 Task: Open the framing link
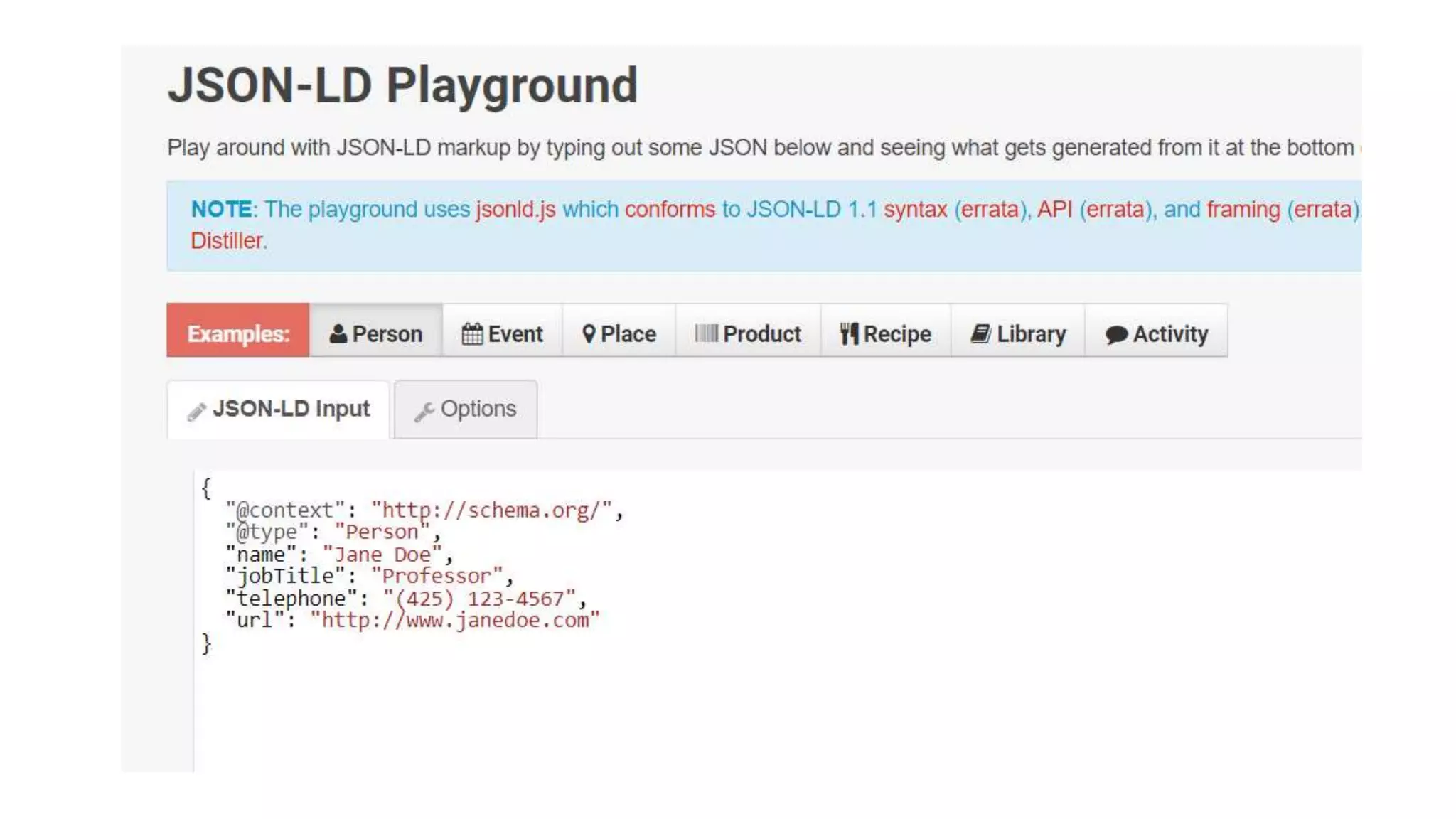pyautogui.click(x=1243, y=209)
